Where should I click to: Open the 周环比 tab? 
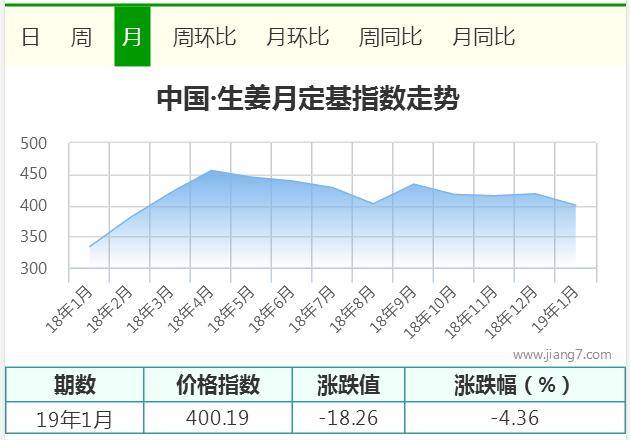pyautogui.click(x=204, y=37)
